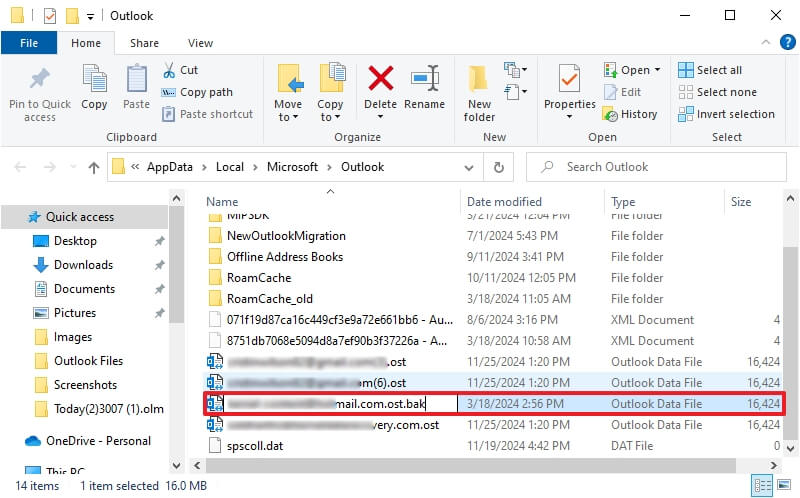Click the Paste clipboard icon
The height and width of the screenshot is (498, 800).
coord(136,80)
